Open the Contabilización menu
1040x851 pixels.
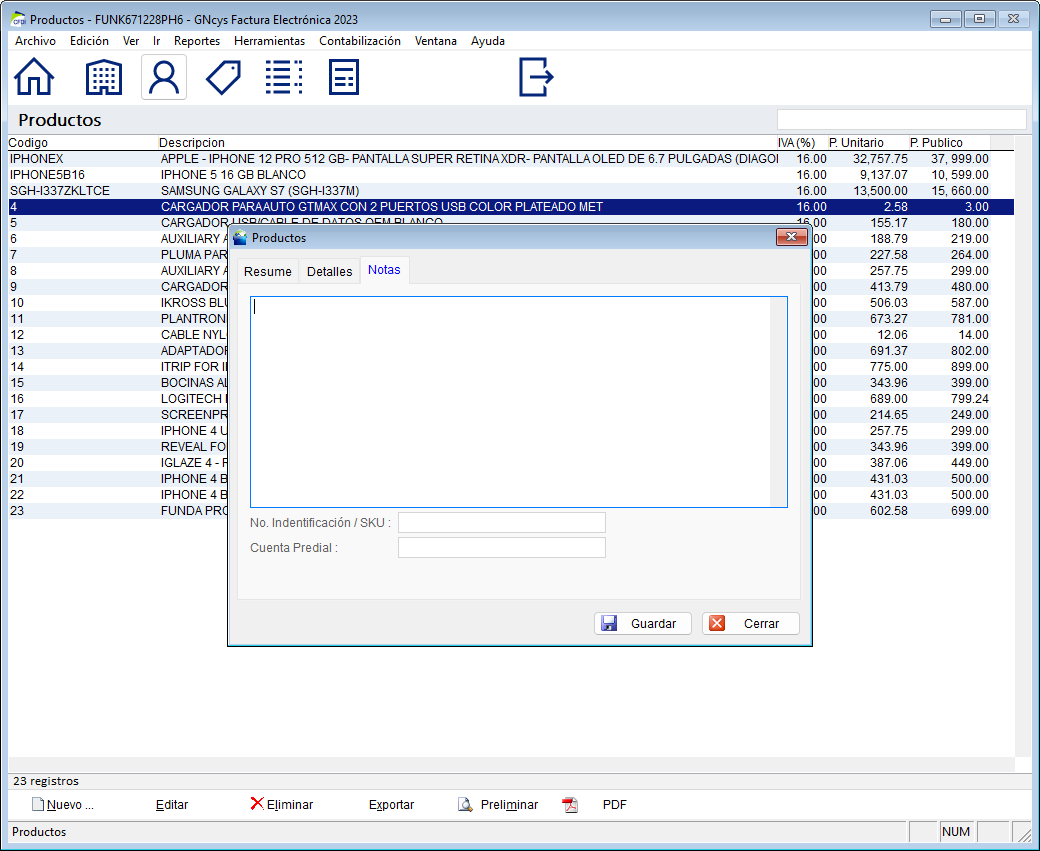click(x=359, y=40)
